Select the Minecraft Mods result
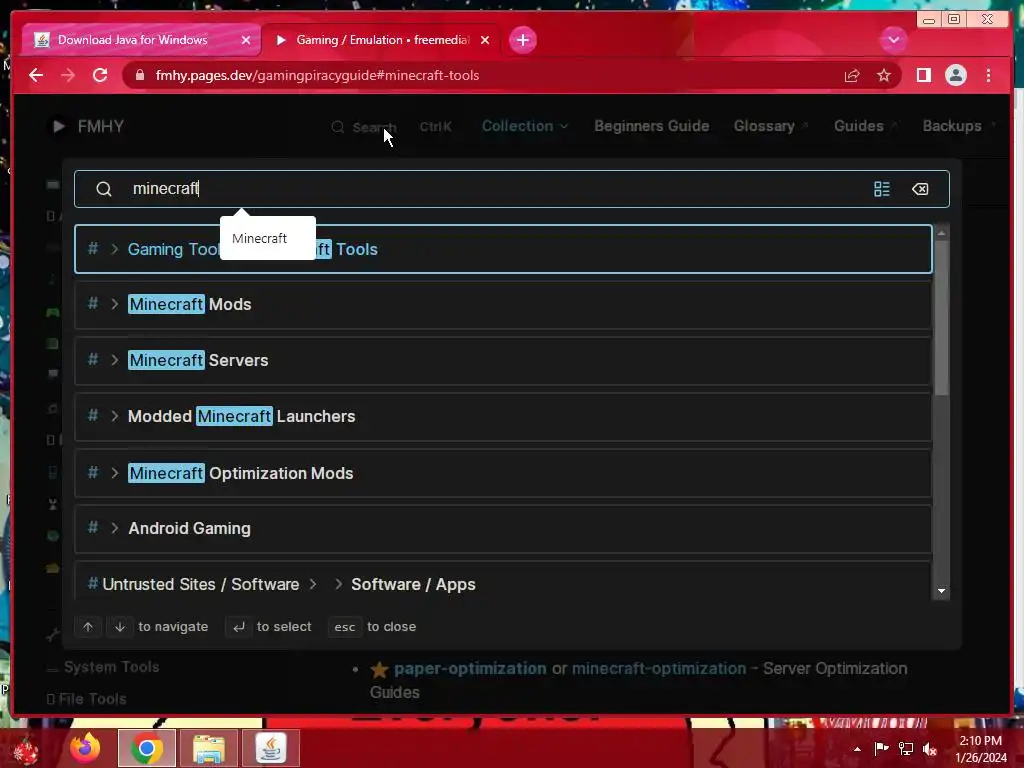Image resolution: width=1024 pixels, height=768 pixels. click(503, 304)
